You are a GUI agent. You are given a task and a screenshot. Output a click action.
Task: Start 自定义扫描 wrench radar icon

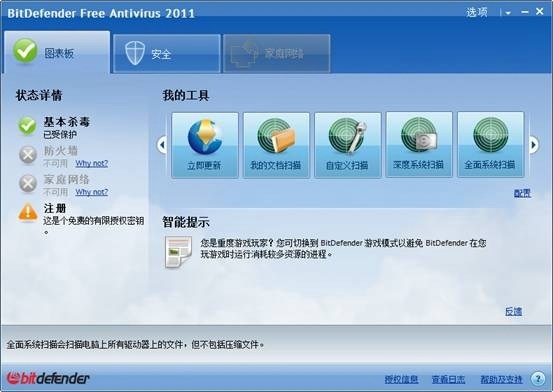point(348,137)
